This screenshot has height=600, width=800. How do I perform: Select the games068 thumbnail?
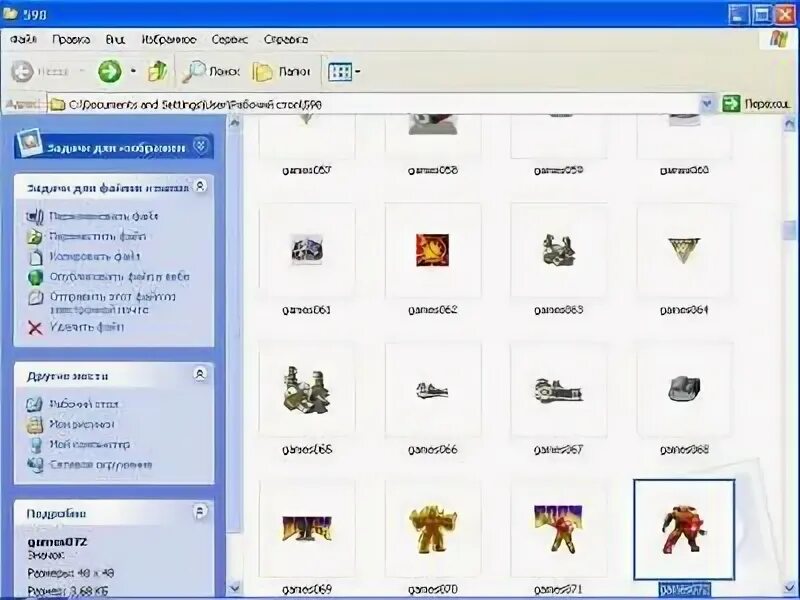coord(684,390)
